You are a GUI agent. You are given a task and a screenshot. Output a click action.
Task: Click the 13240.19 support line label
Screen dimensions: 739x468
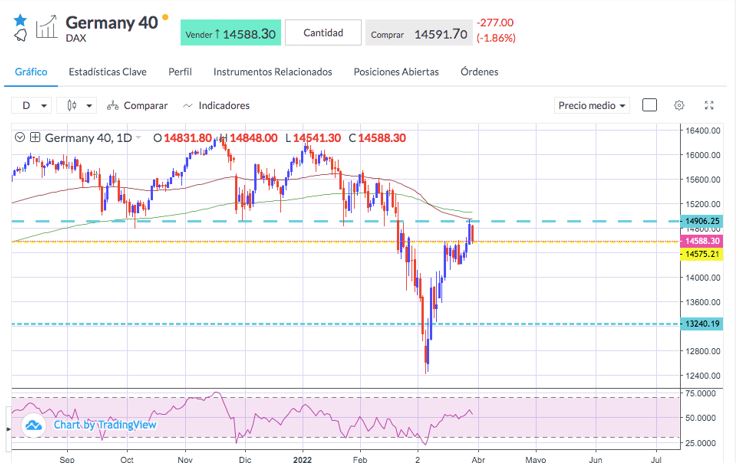point(702,324)
